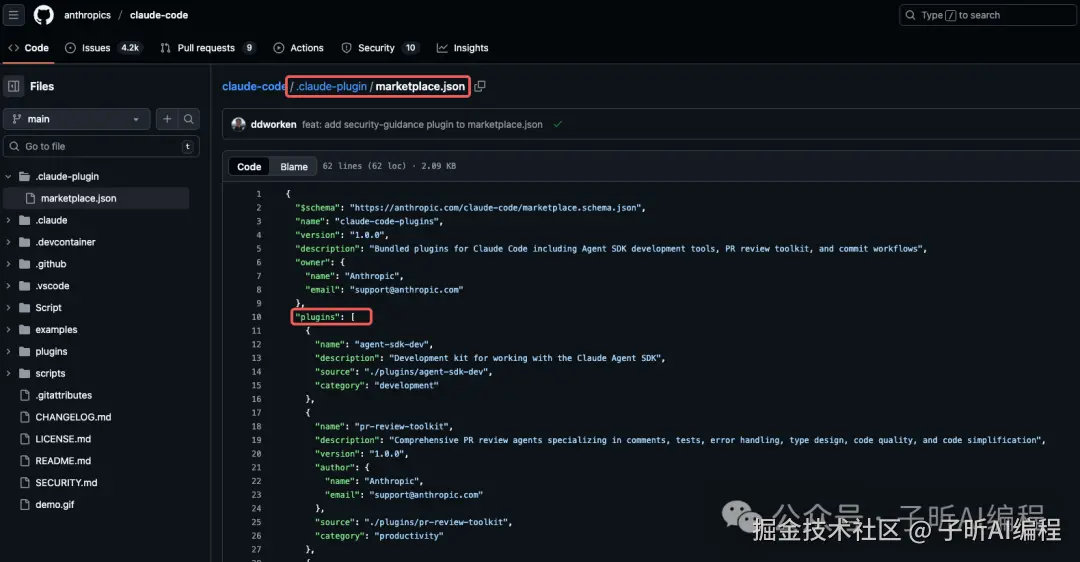Go to the Security tab
The image size is (1080, 562).
375,48
